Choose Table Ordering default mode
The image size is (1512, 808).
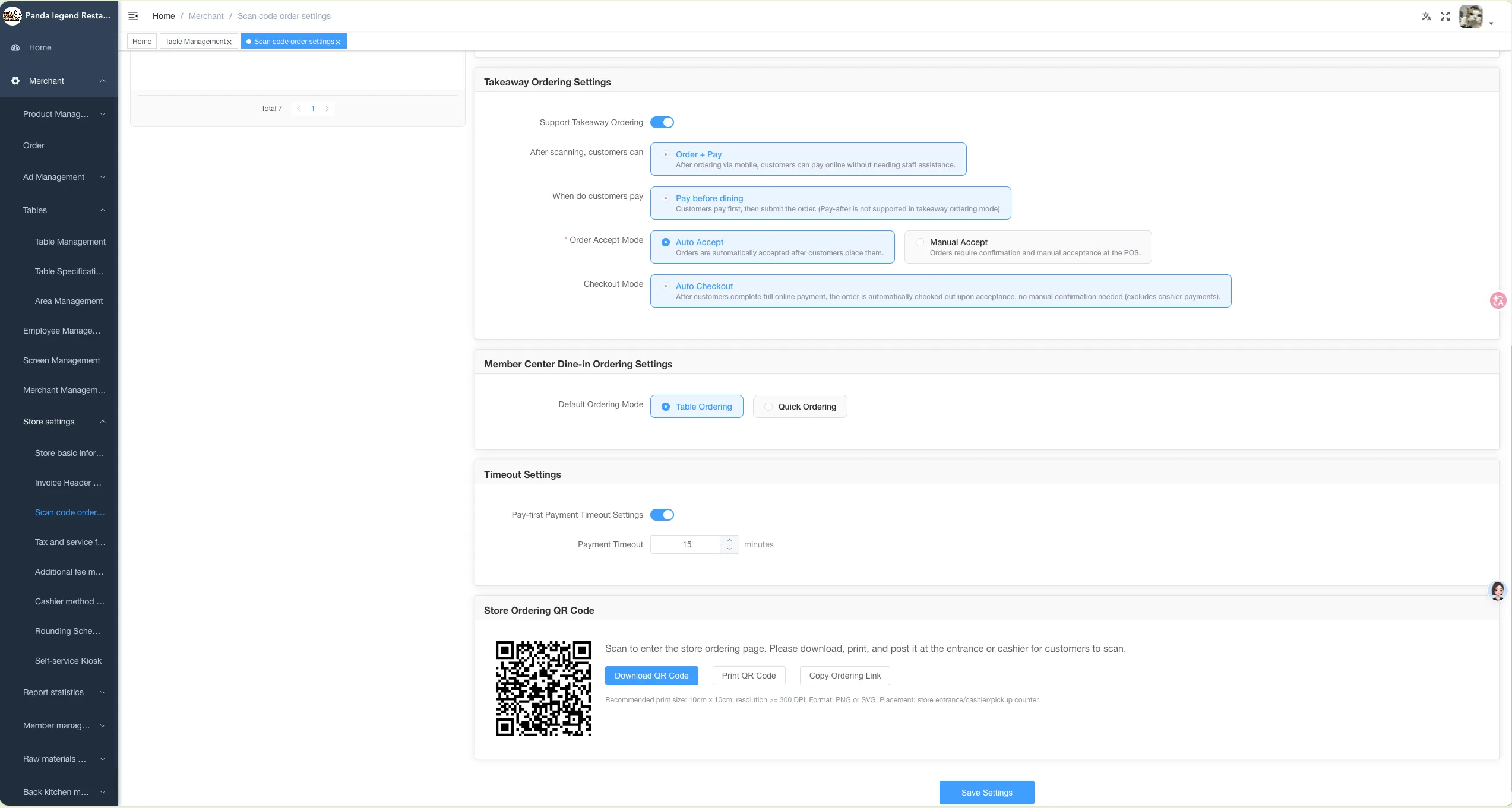click(x=697, y=407)
